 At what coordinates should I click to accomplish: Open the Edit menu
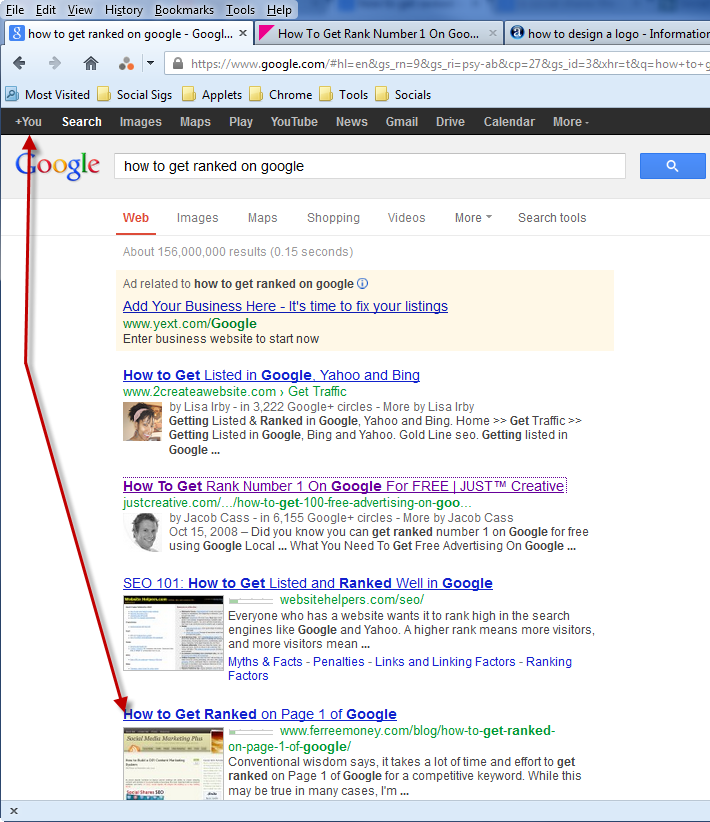pos(46,10)
